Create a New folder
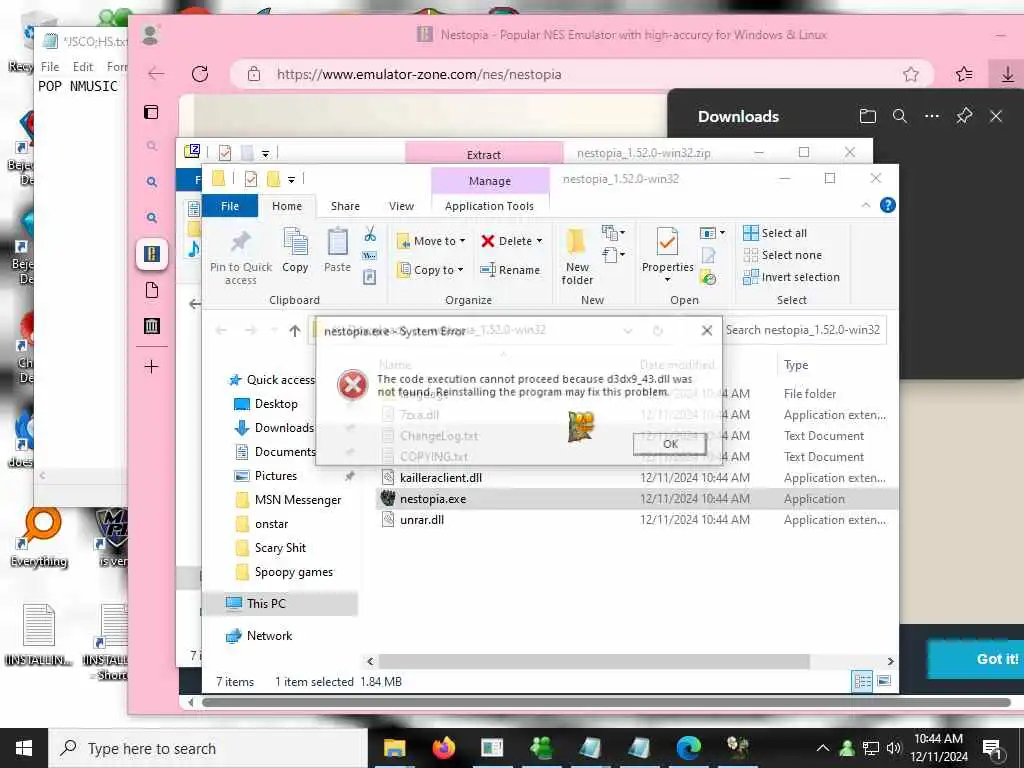The height and width of the screenshot is (768, 1024). 577,257
